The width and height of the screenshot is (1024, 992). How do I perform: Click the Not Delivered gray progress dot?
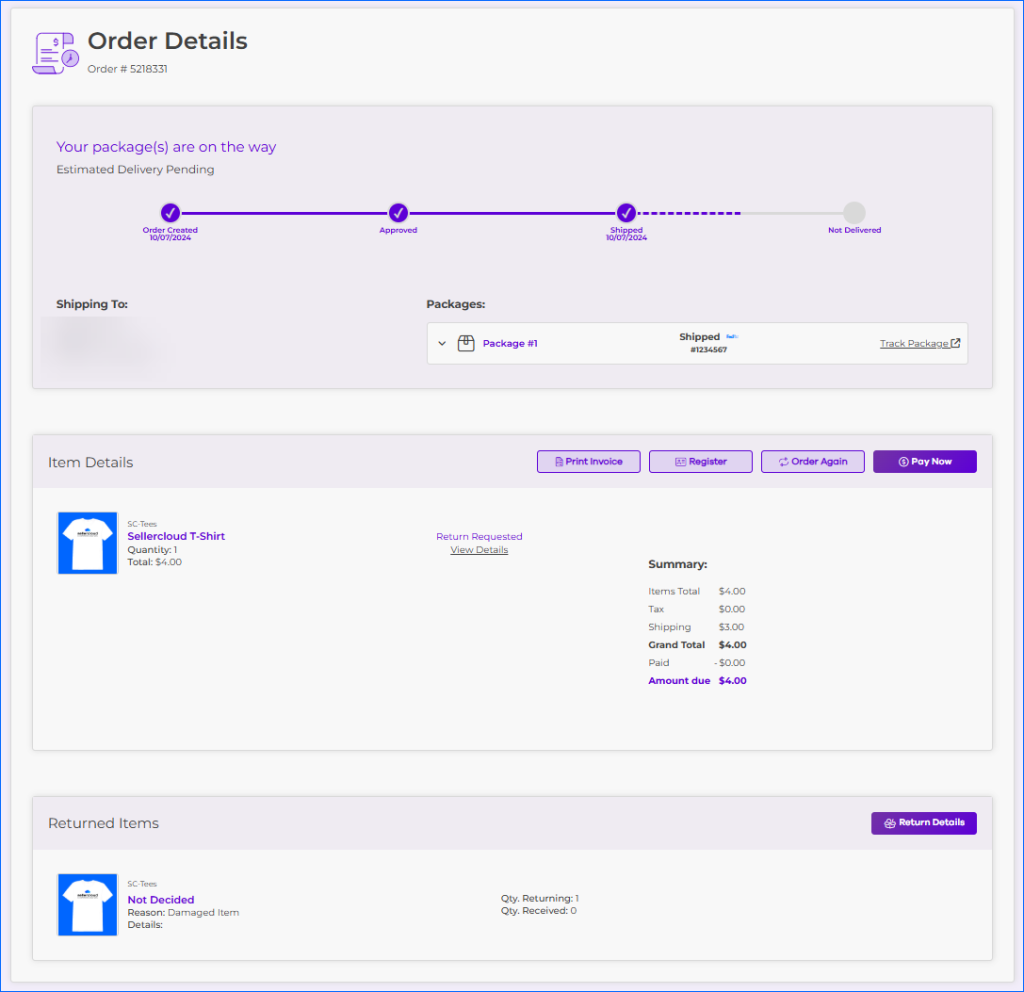854,213
